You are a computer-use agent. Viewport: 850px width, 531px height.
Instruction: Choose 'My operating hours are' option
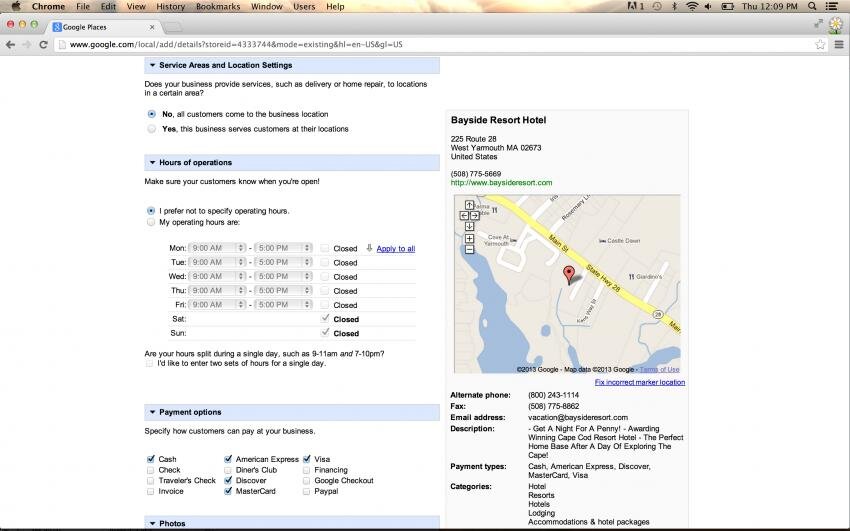[151, 222]
